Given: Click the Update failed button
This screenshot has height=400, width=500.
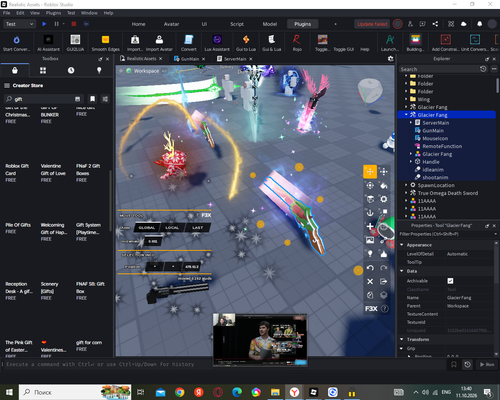Looking at the screenshot, I should coord(372,24).
